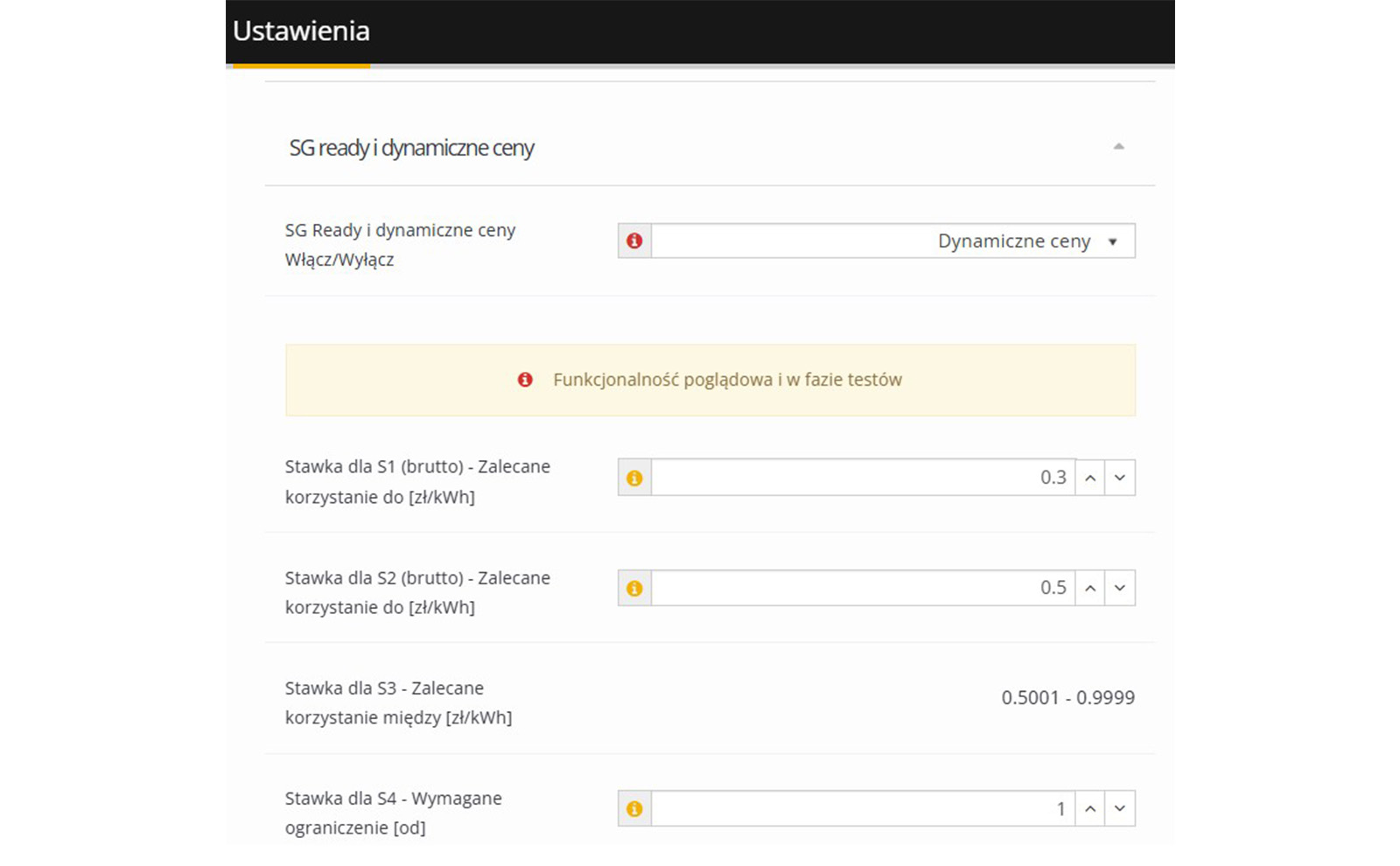1400x866 pixels.
Task: Decrease the S2 rate with the down arrow
Action: pyautogui.click(x=1120, y=588)
